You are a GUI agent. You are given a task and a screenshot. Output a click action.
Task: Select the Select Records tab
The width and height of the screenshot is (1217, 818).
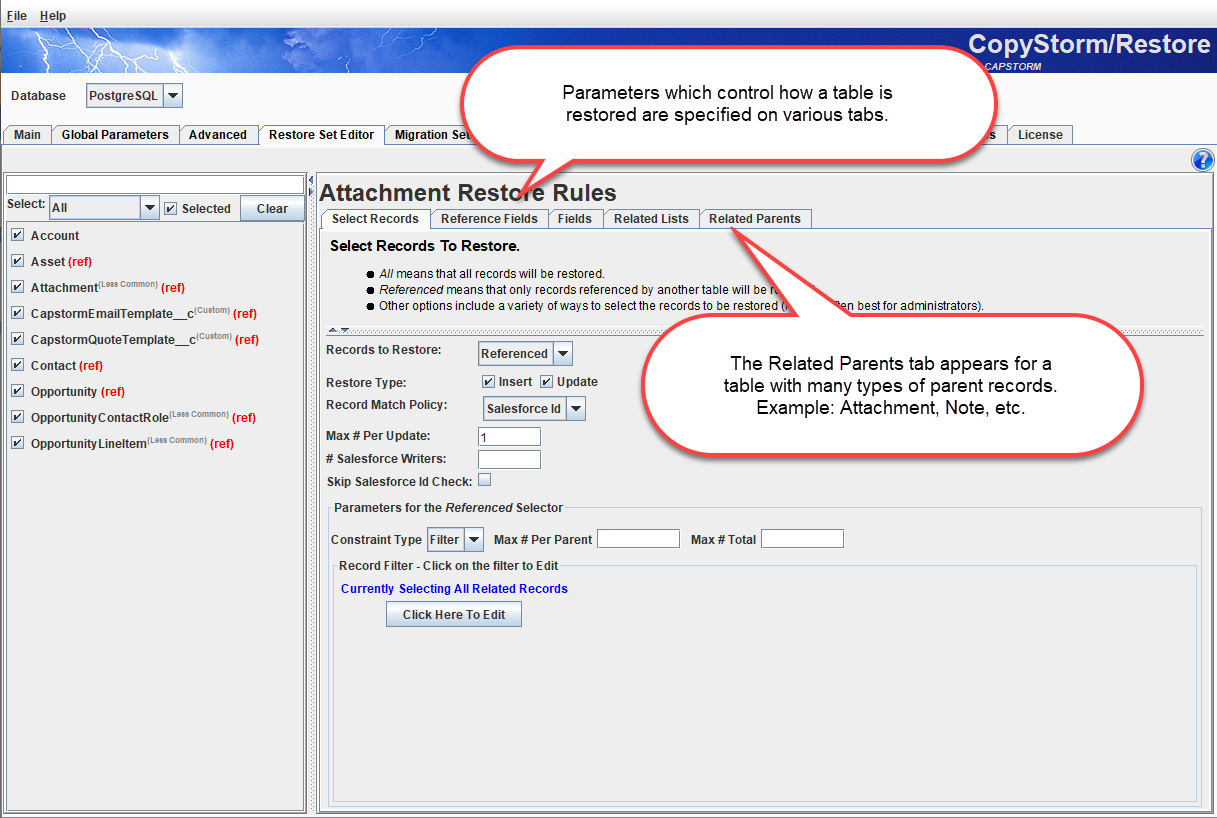click(x=375, y=218)
